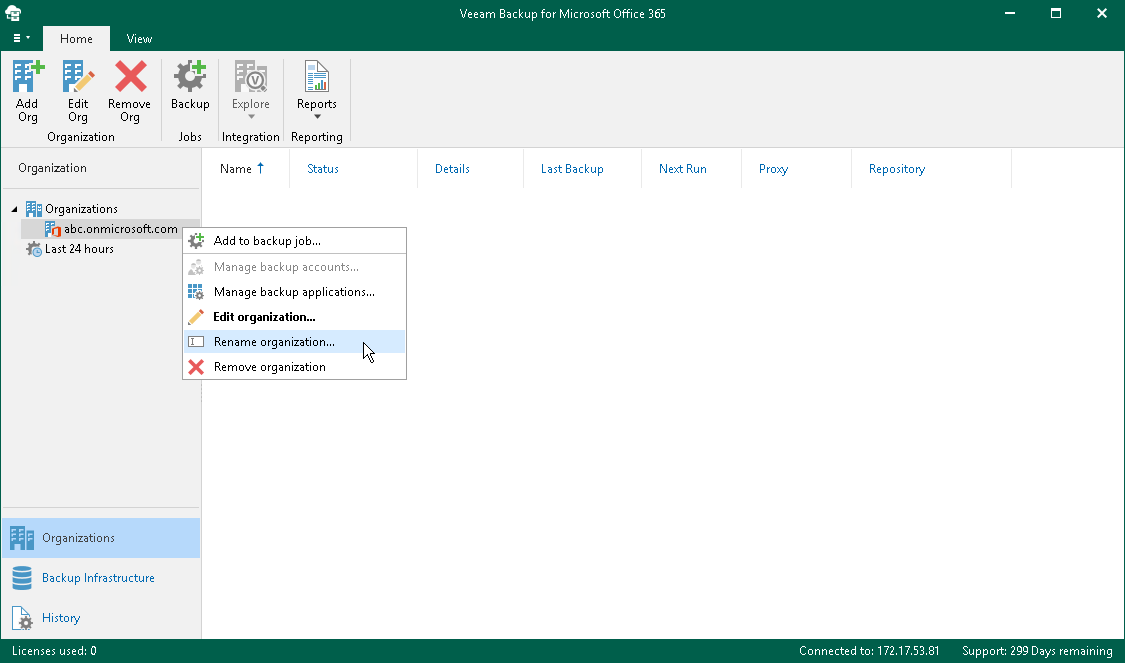Click Support 299 Days remaining status
The image size is (1125, 663).
[1037, 652]
